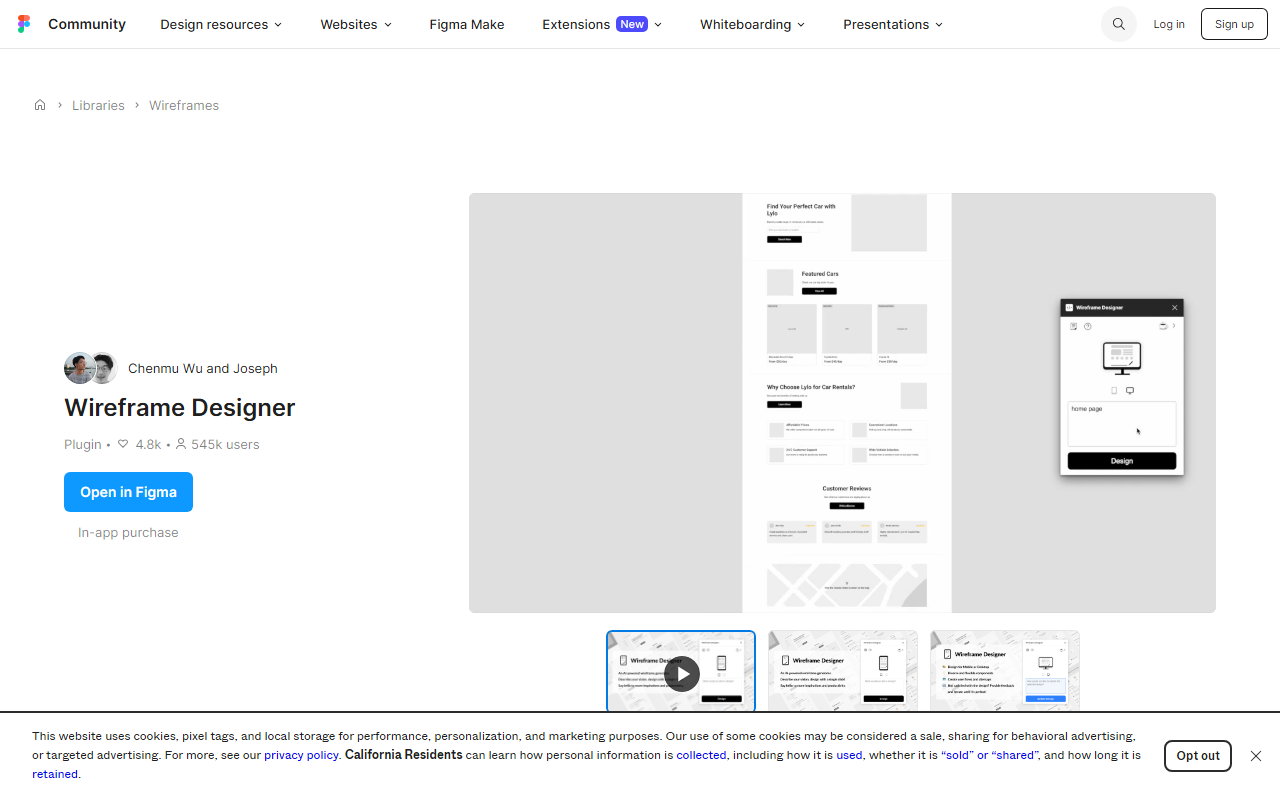The height and width of the screenshot is (800, 1280).
Task: Click the 'used' link in cookie notice
Action: point(849,755)
